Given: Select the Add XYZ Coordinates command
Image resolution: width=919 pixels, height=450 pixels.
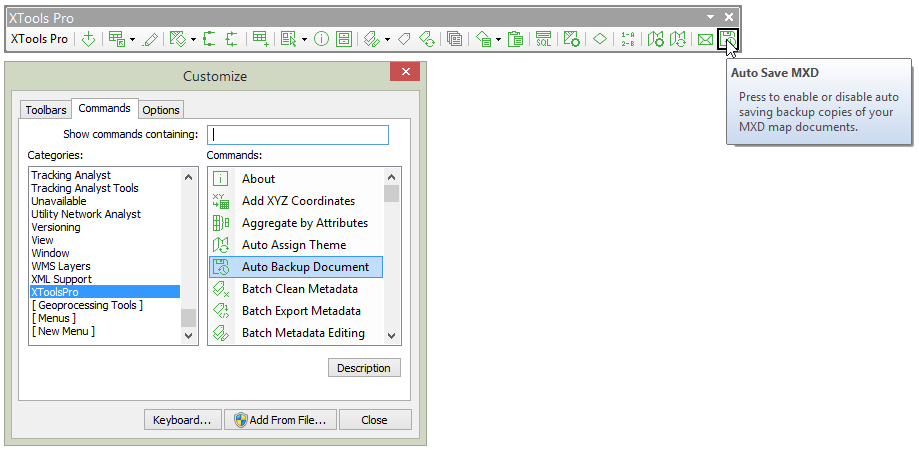Looking at the screenshot, I should pyautogui.click(x=296, y=201).
